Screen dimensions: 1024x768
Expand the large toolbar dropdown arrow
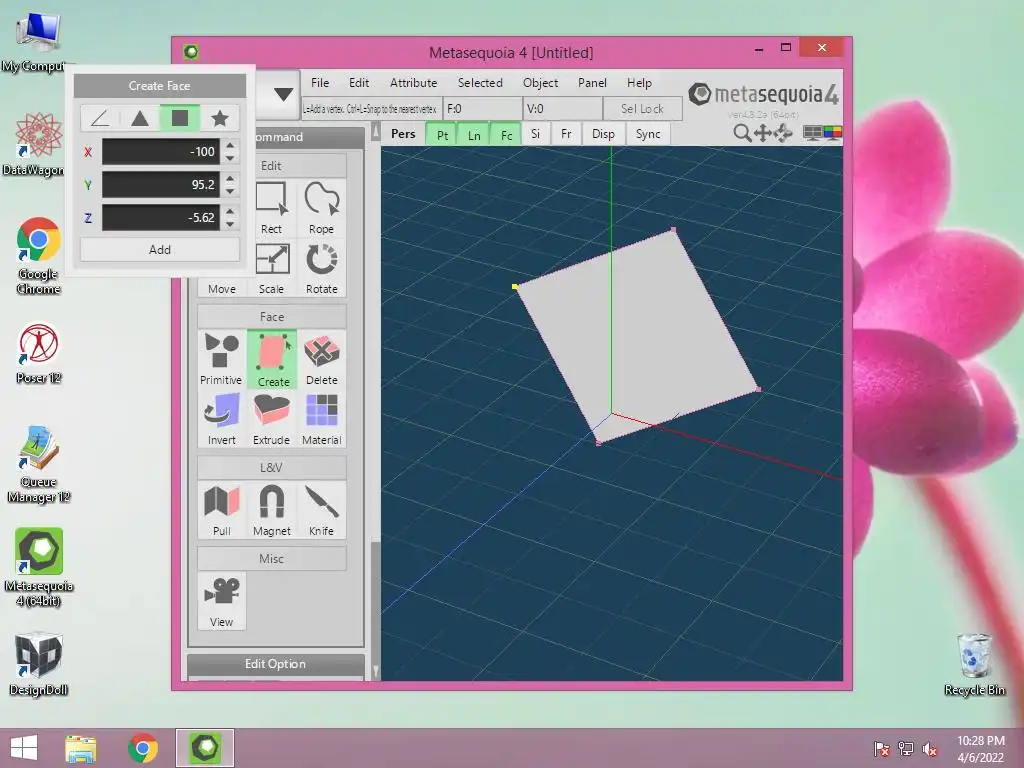[x=283, y=95]
